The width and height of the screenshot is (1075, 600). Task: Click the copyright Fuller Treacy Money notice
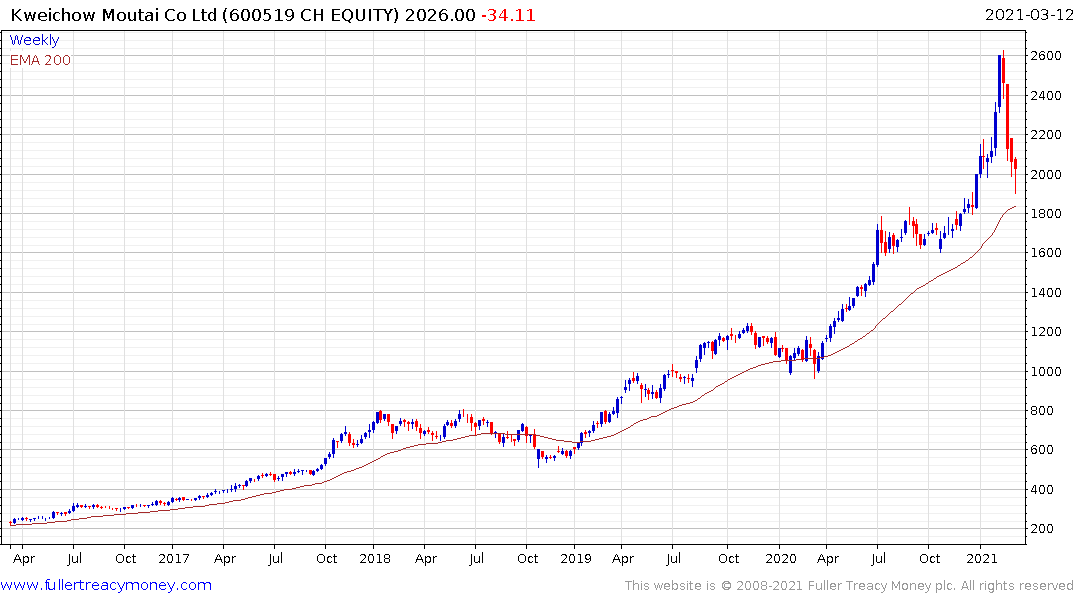tap(849, 586)
